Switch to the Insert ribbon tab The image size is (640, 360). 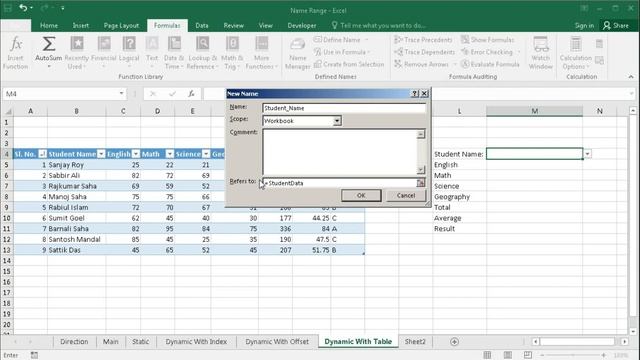pos(80,25)
